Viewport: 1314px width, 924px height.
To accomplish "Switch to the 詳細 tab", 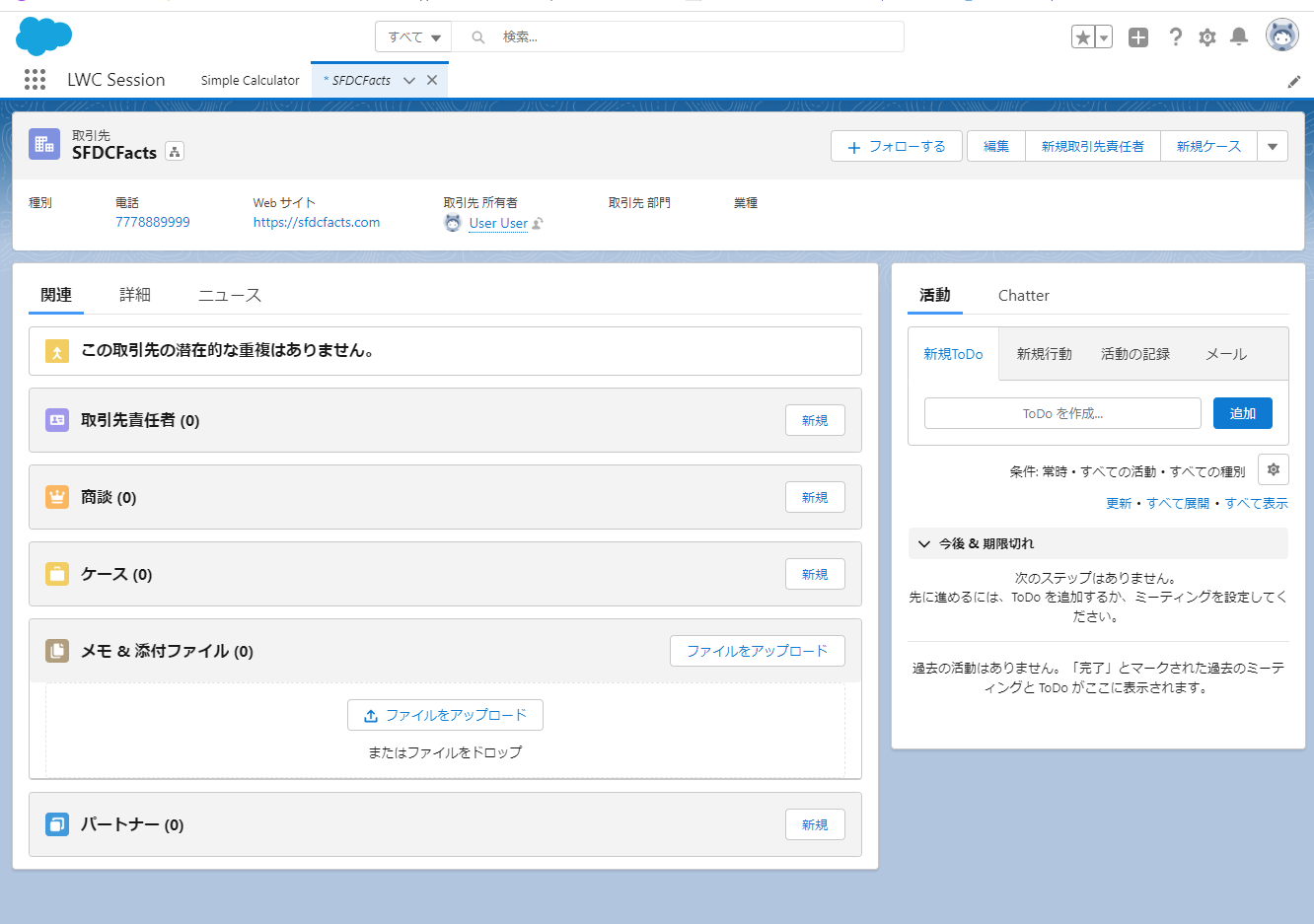I will pos(135,295).
